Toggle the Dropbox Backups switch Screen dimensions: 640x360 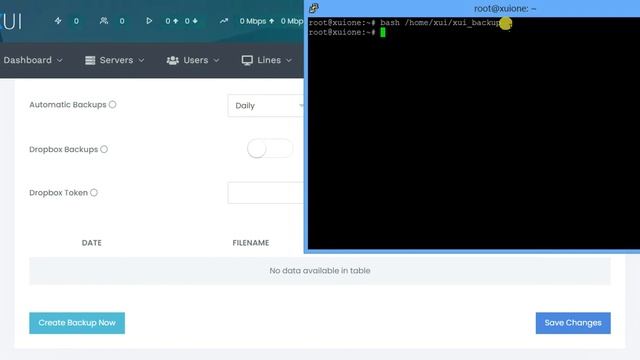(270, 149)
